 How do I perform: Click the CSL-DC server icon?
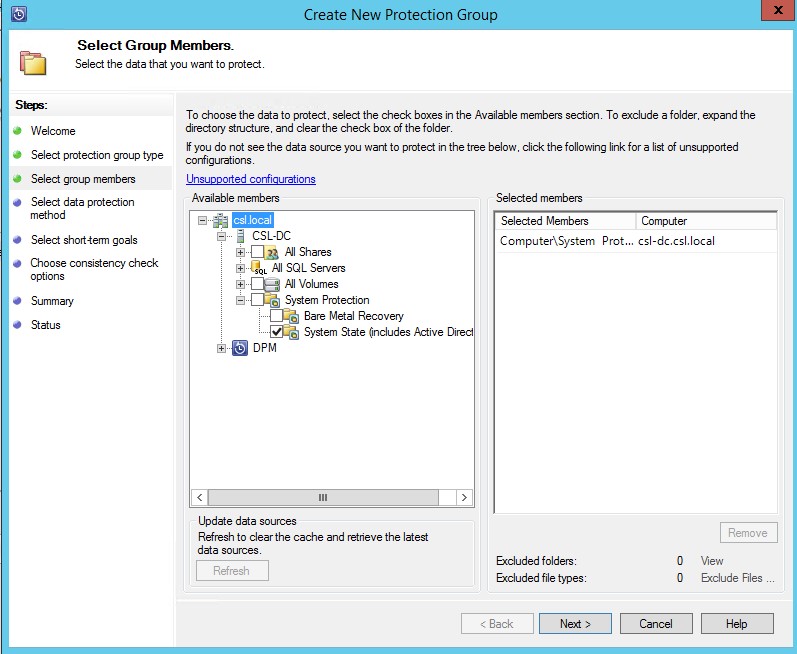pos(240,236)
